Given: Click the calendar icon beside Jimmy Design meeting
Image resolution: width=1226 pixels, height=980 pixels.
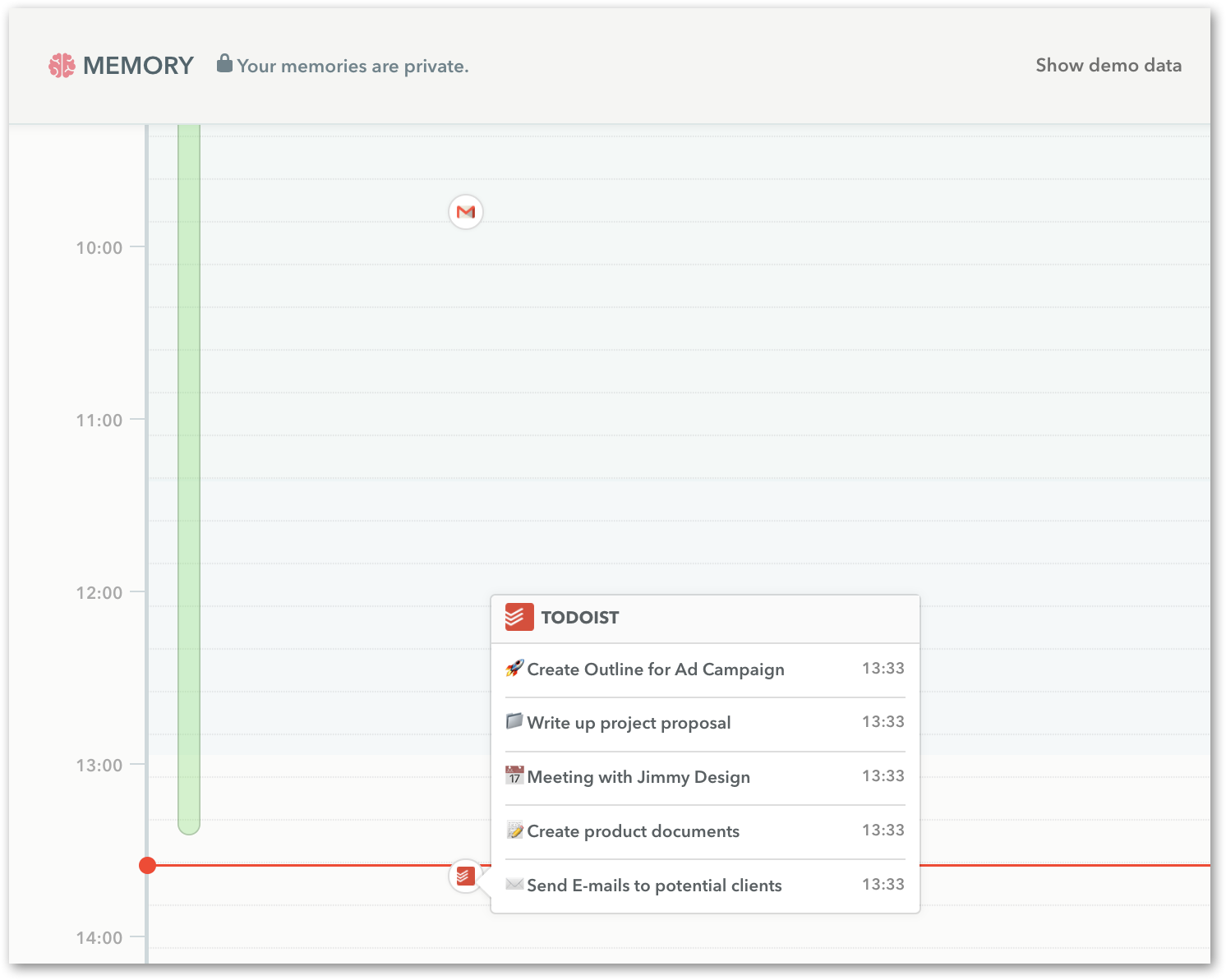Looking at the screenshot, I should pyautogui.click(x=514, y=776).
